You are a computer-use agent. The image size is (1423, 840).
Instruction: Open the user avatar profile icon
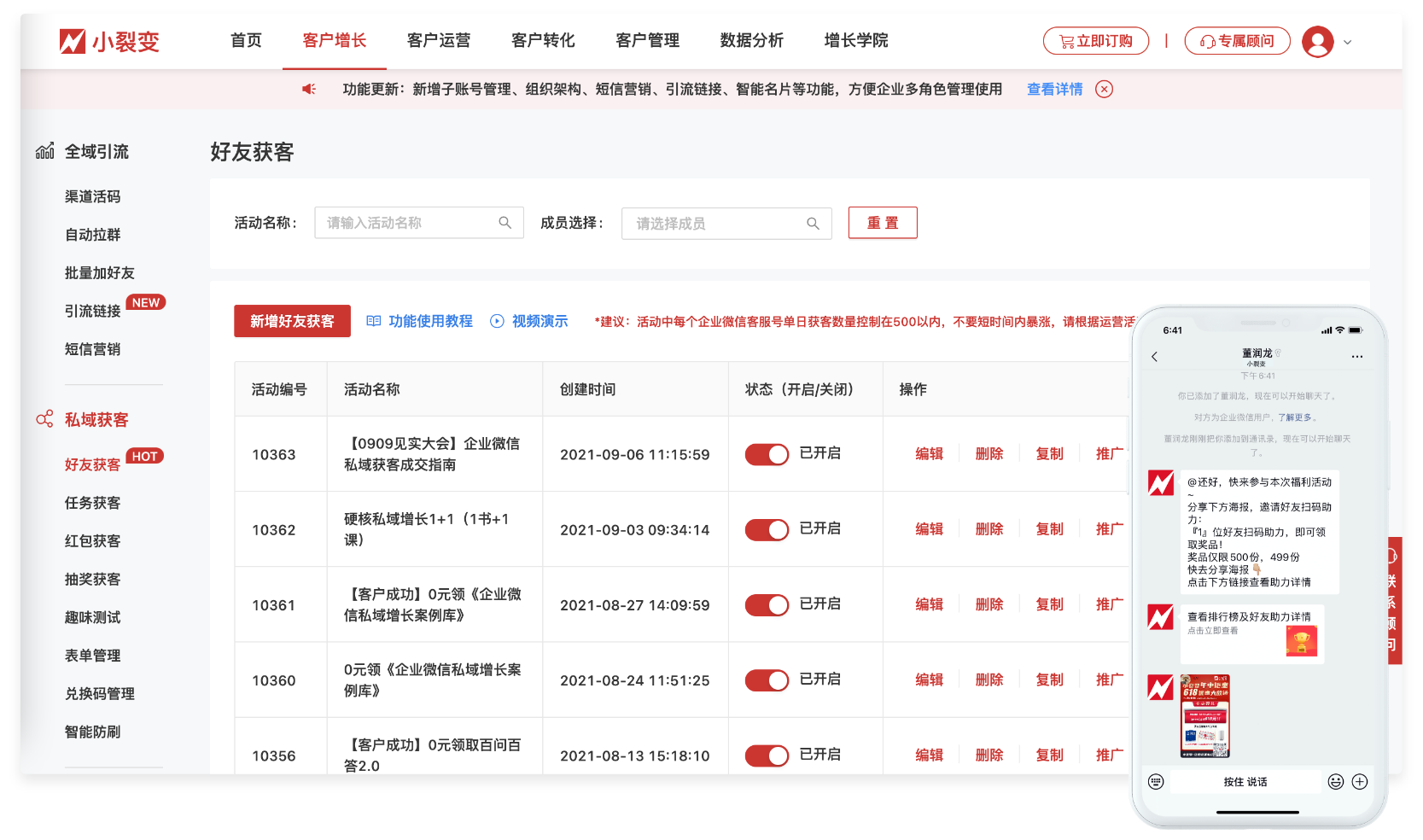(1317, 41)
